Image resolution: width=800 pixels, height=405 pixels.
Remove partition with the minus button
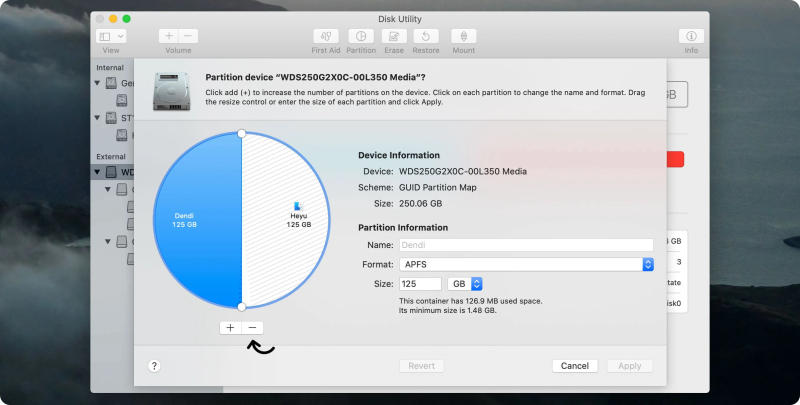(x=253, y=327)
